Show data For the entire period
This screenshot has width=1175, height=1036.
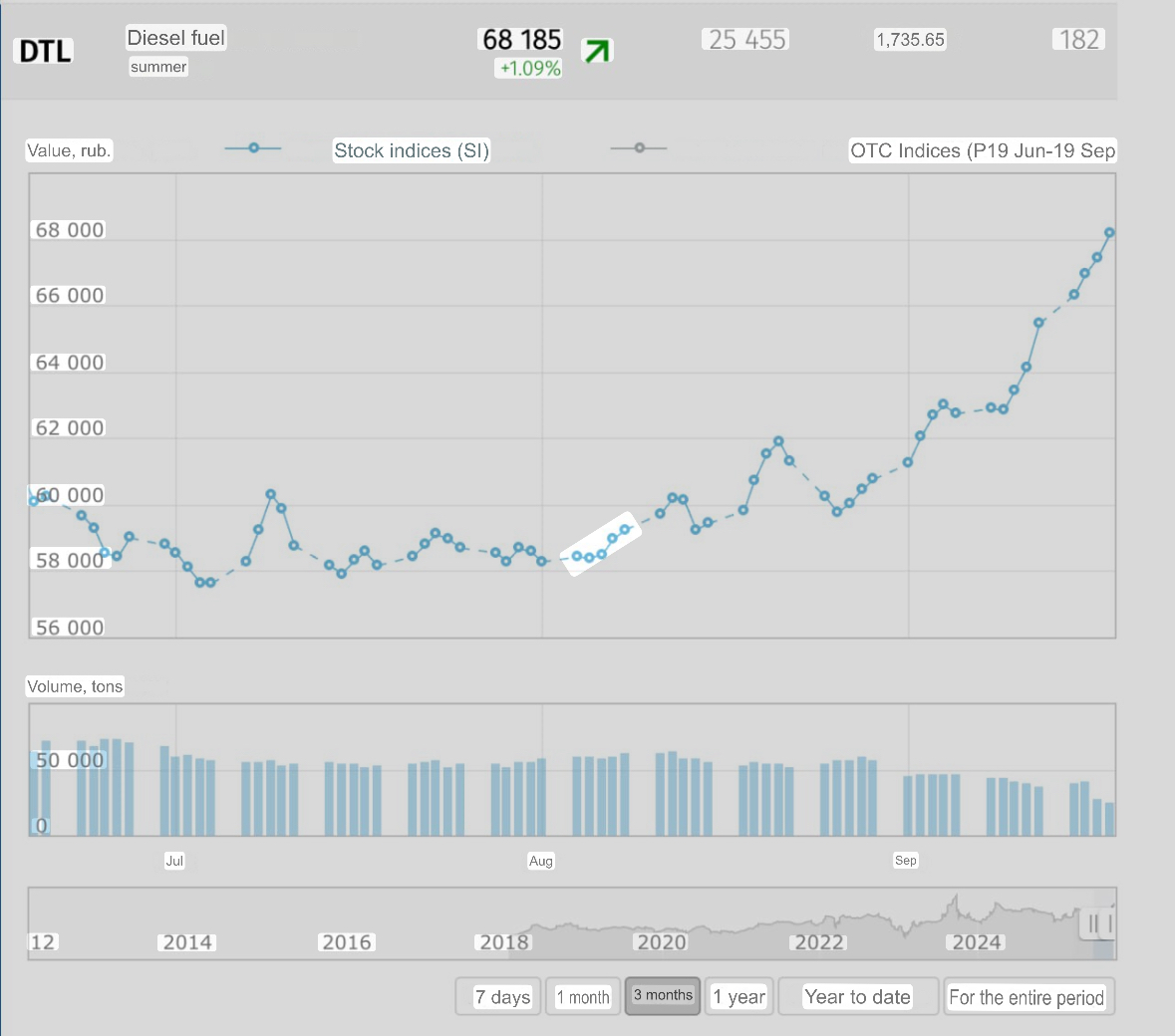click(x=1028, y=997)
